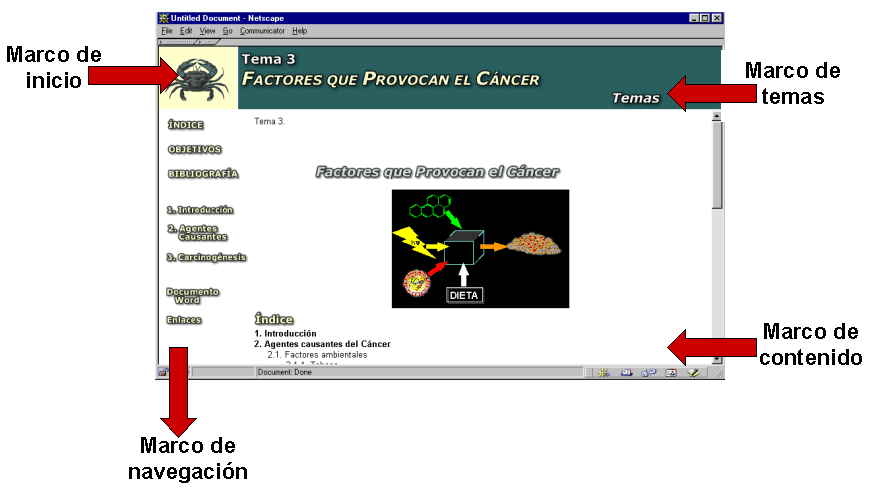
Task: Select the 3. Carcinogénesis link
Action: click(x=206, y=257)
